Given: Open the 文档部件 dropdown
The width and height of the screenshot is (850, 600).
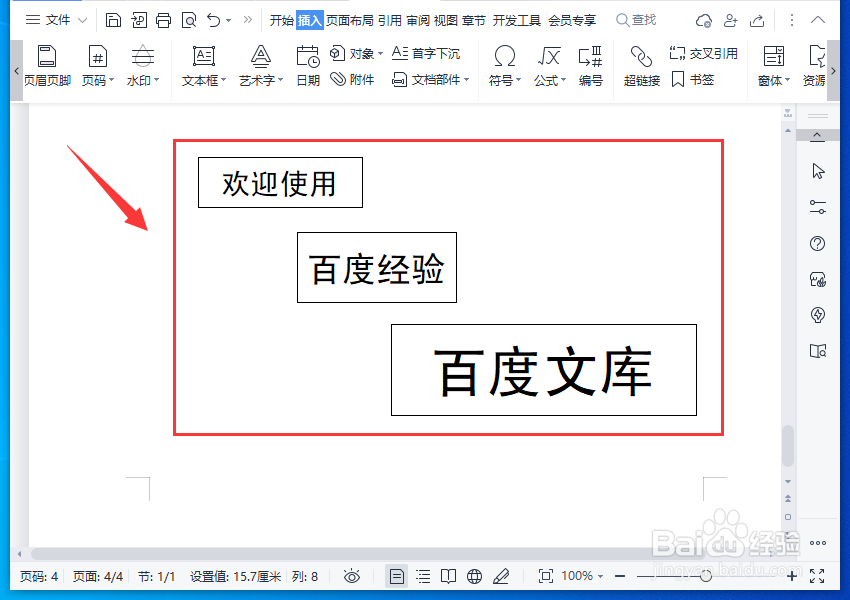Looking at the screenshot, I should (x=430, y=80).
